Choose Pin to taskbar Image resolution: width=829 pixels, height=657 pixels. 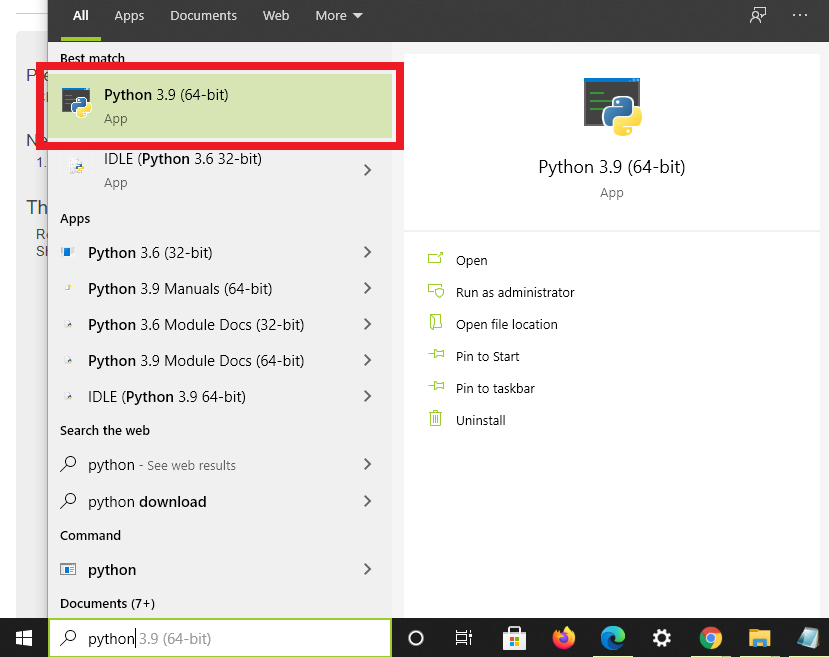495,388
